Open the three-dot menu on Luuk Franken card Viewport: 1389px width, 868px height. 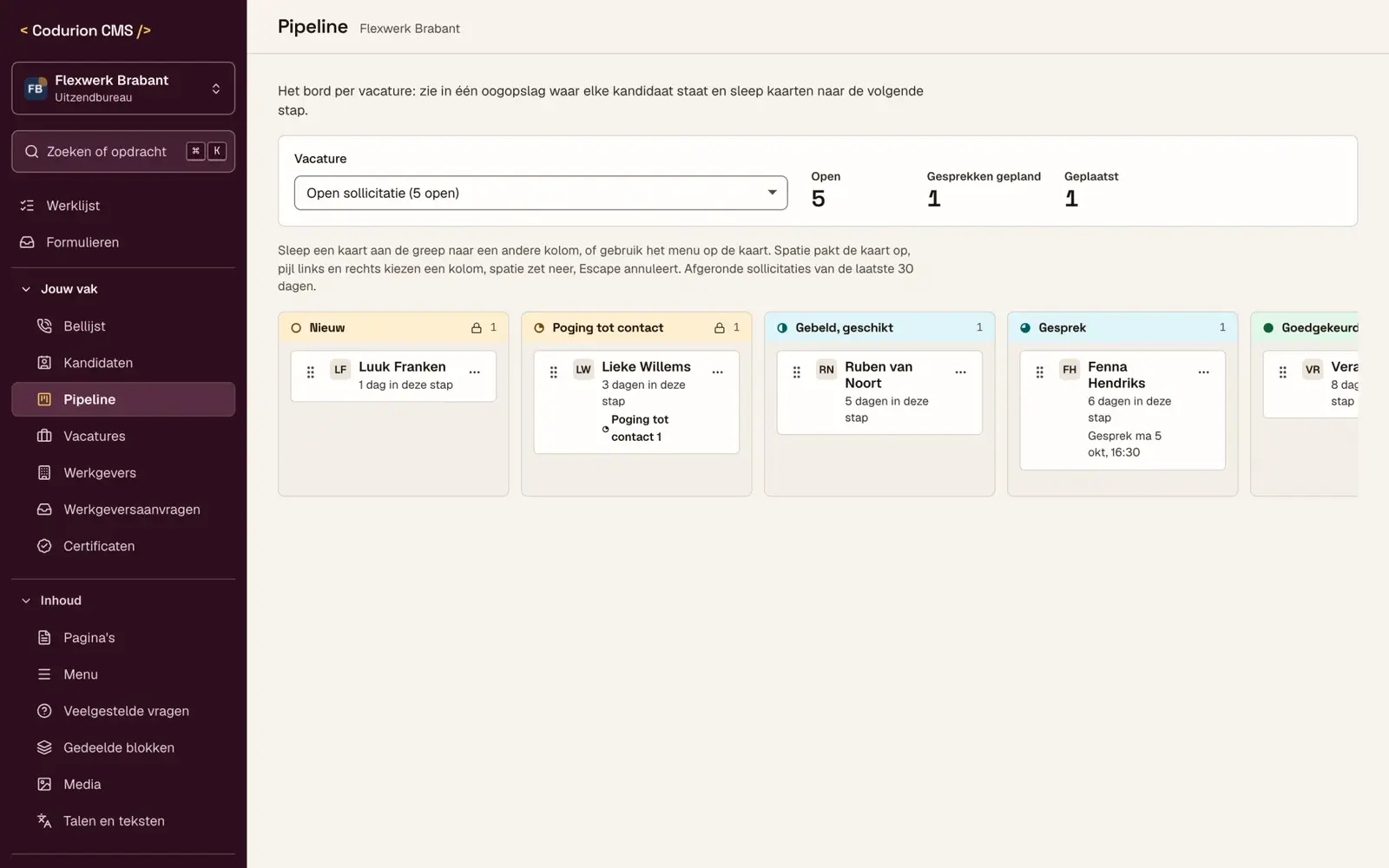[474, 372]
